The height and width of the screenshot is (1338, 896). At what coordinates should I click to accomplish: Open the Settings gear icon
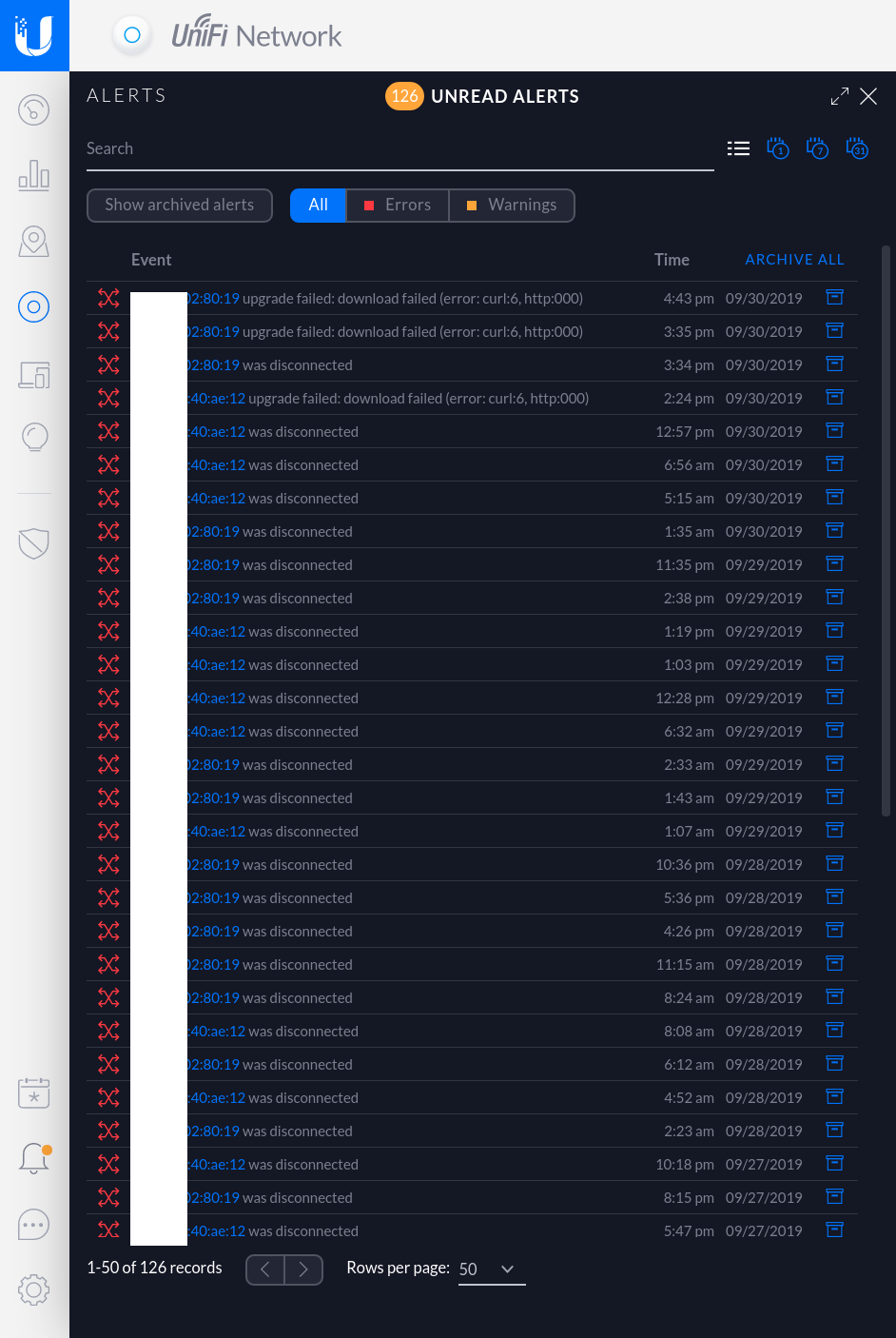(x=33, y=1290)
